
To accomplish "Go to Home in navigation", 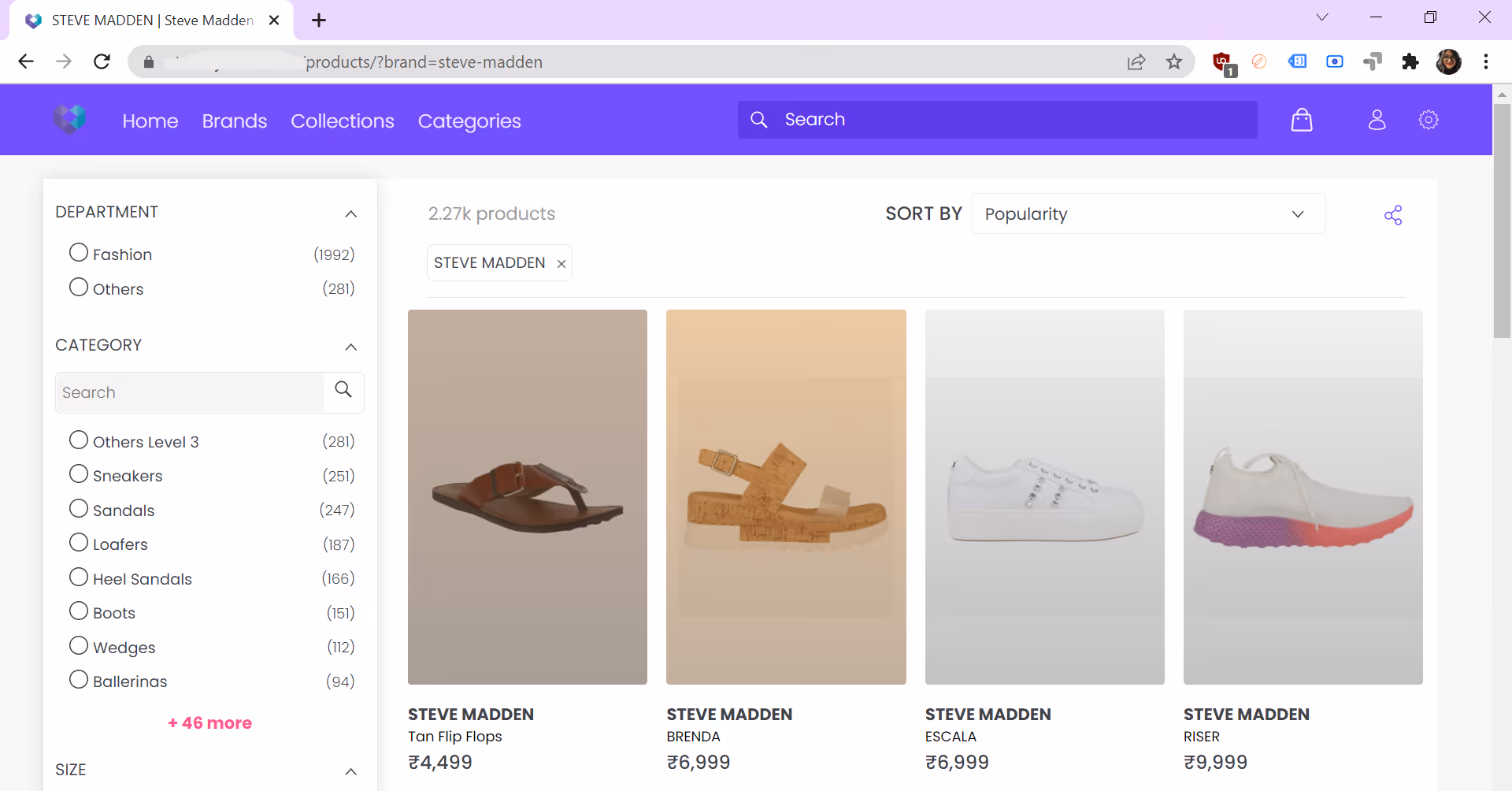I will coord(150,121).
